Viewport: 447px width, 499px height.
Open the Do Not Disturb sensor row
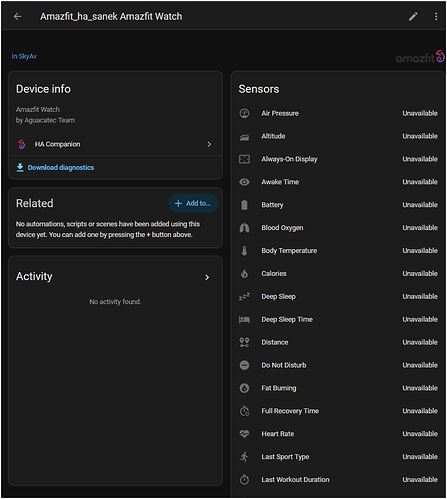[x=338, y=365]
